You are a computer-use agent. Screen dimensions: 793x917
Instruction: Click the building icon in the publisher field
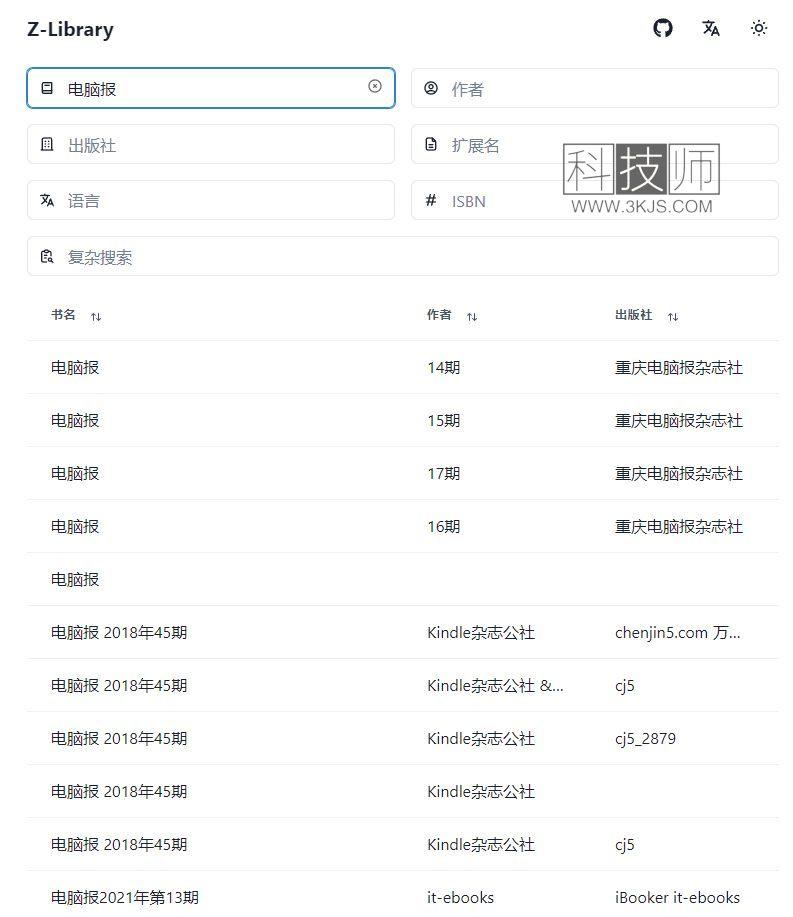click(x=47, y=144)
